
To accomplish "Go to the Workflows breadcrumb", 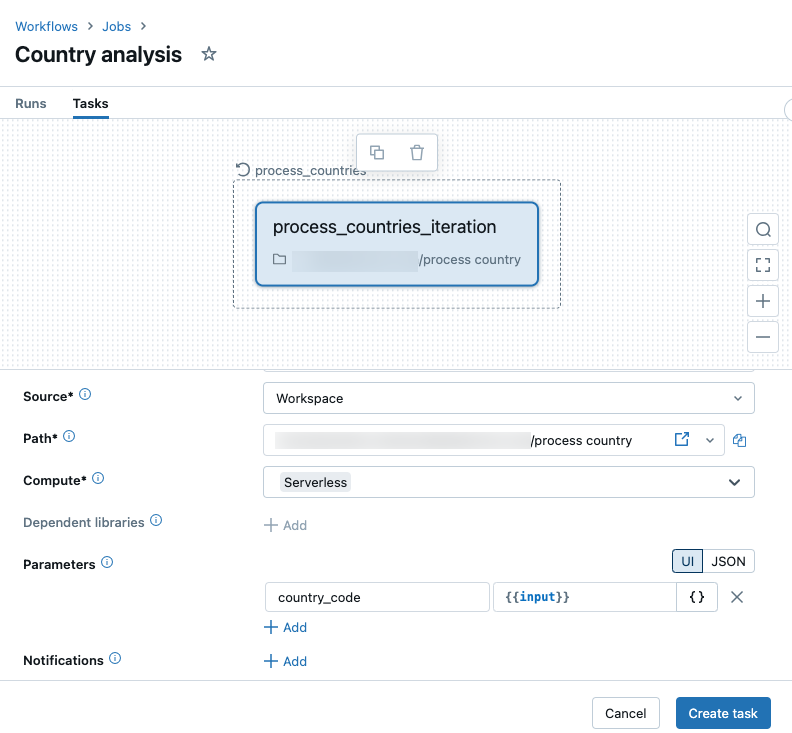I will (x=47, y=25).
